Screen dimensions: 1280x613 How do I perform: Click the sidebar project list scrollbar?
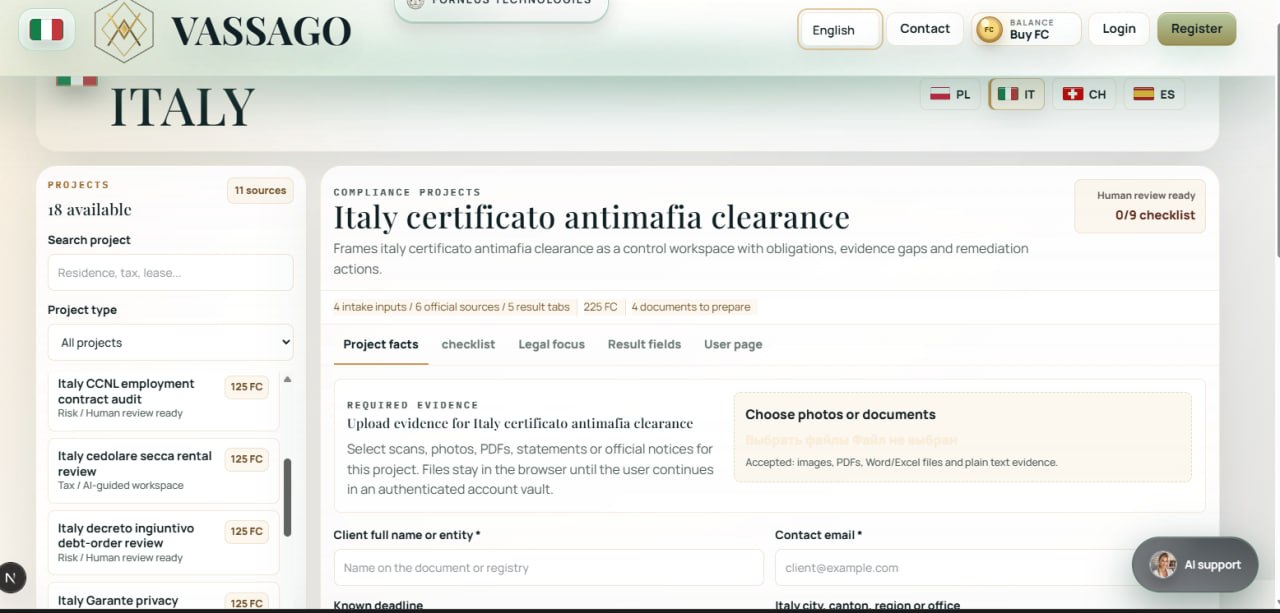[x=288, y=498]
